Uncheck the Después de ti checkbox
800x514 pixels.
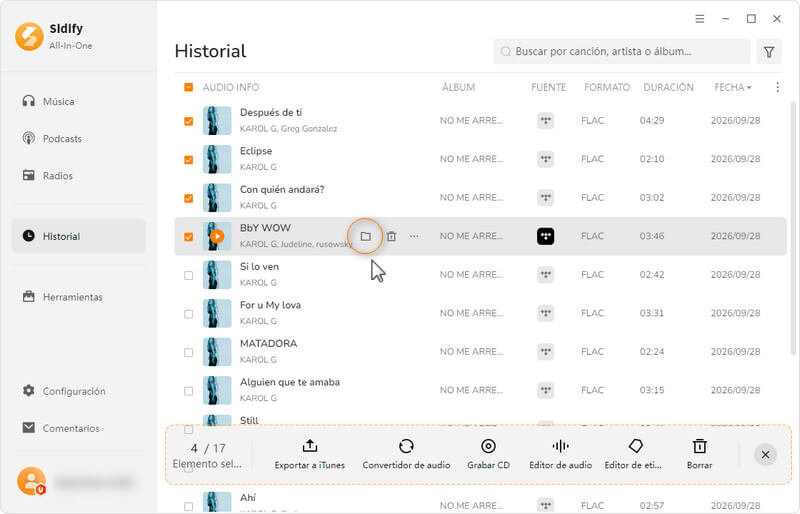point(188,121)
